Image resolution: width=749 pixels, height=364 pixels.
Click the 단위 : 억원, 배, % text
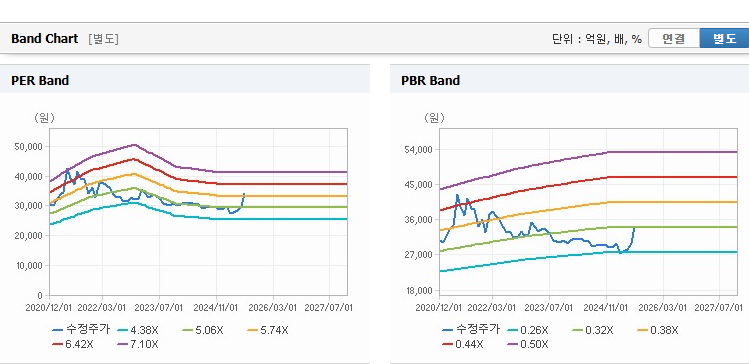tap(597, 39)
